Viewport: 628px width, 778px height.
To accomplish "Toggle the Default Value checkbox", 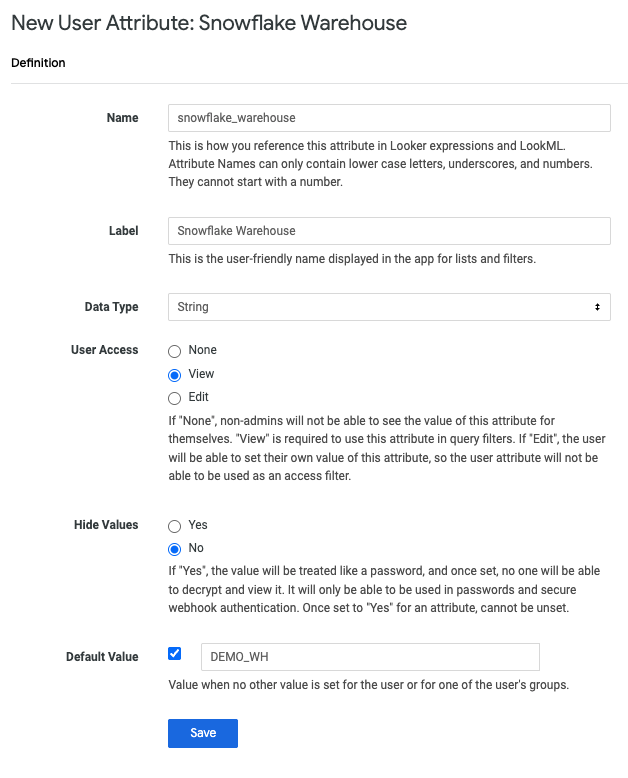I will point(175,654).
